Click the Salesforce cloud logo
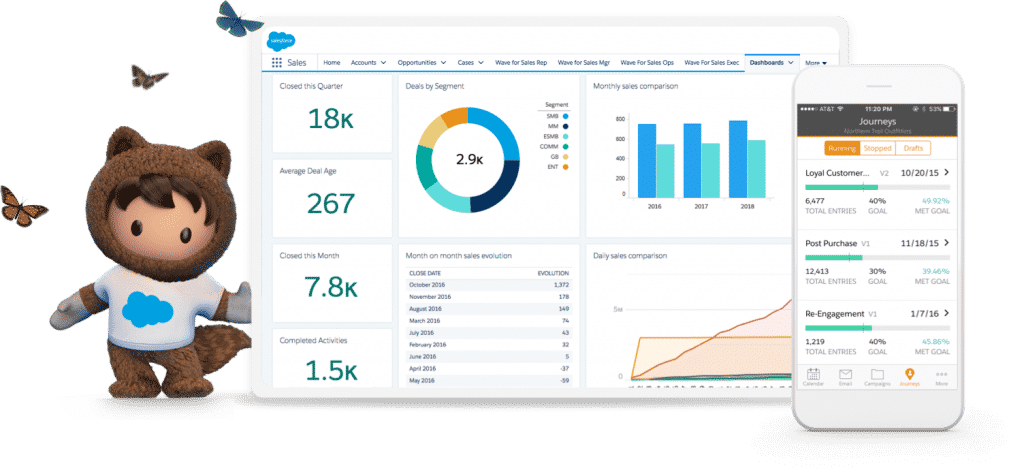Image resolution: width=1024 pixels, height=474 pixels. point(279,41)
